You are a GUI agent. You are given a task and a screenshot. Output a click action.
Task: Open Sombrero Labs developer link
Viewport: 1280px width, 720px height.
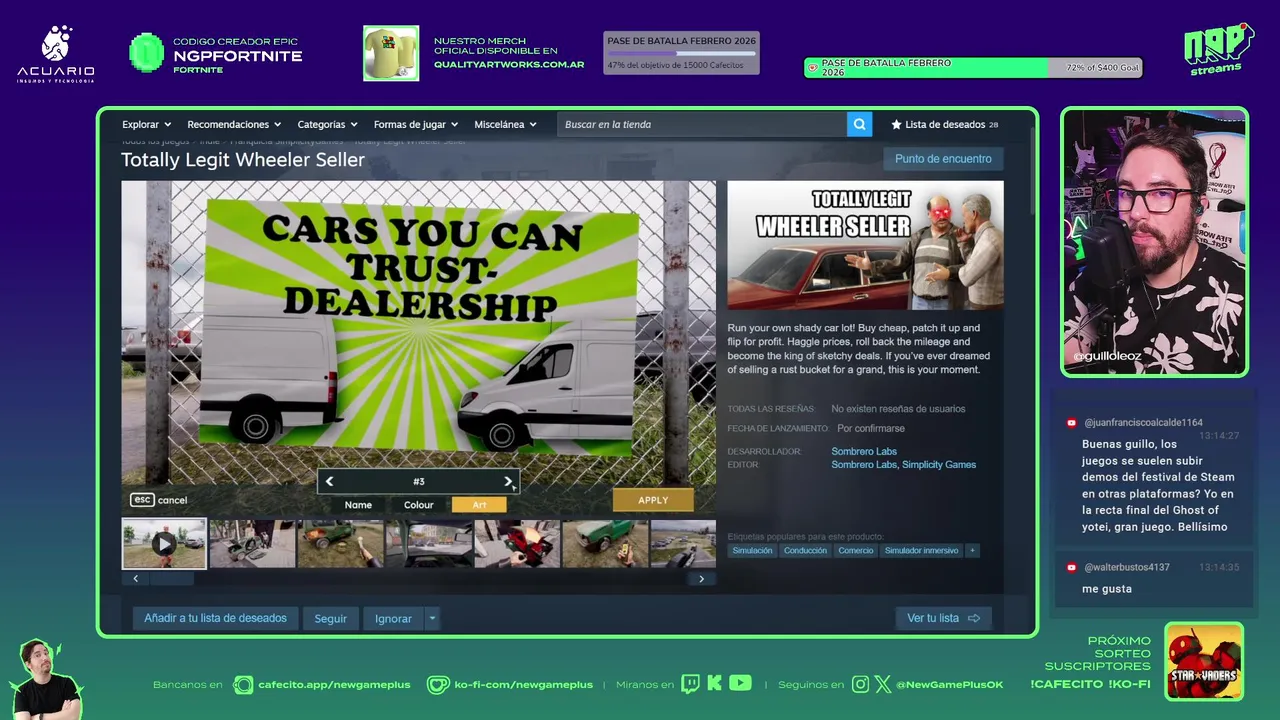(x=864, y=451)
